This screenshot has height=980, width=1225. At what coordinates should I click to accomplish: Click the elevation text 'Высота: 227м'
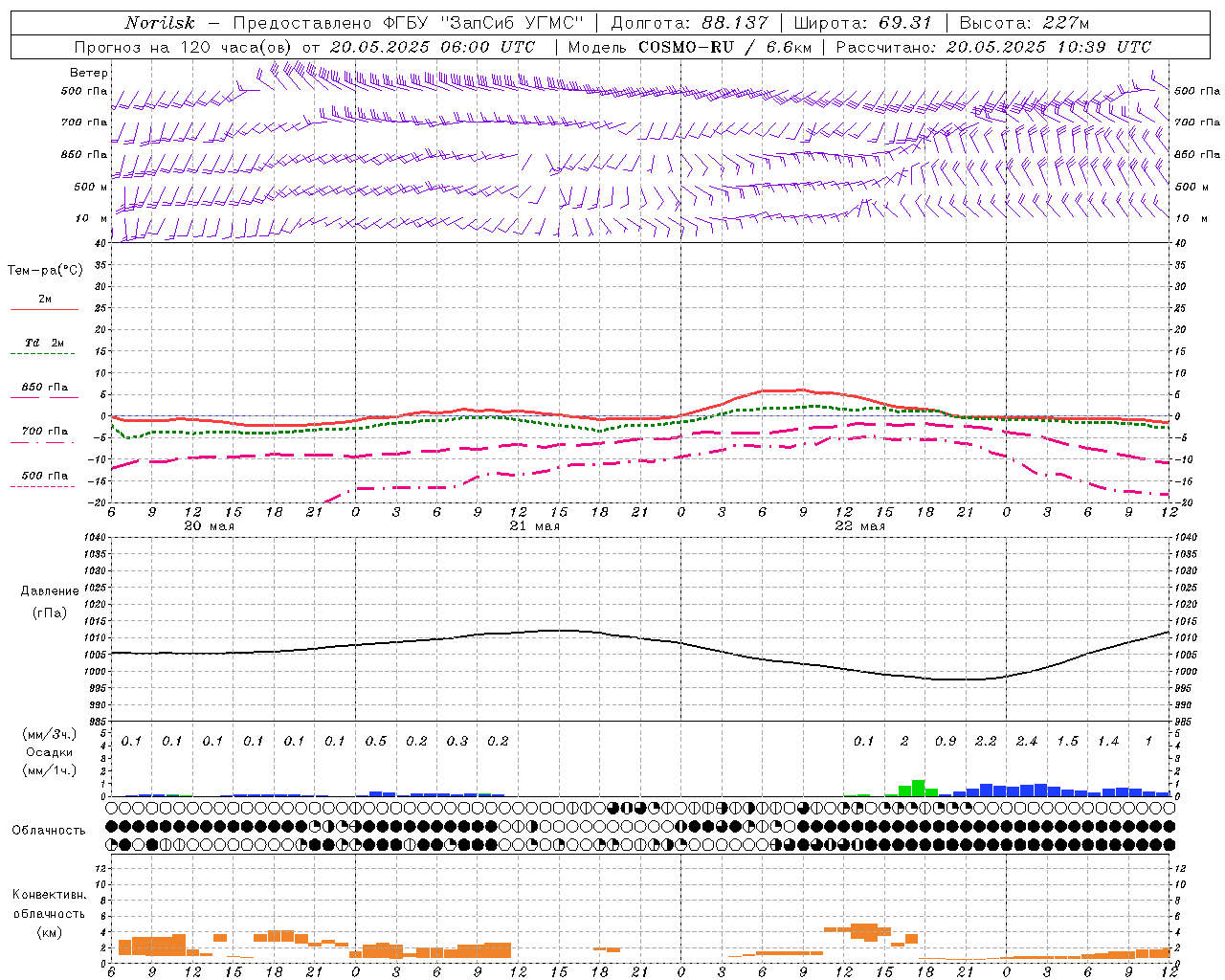1024,23
